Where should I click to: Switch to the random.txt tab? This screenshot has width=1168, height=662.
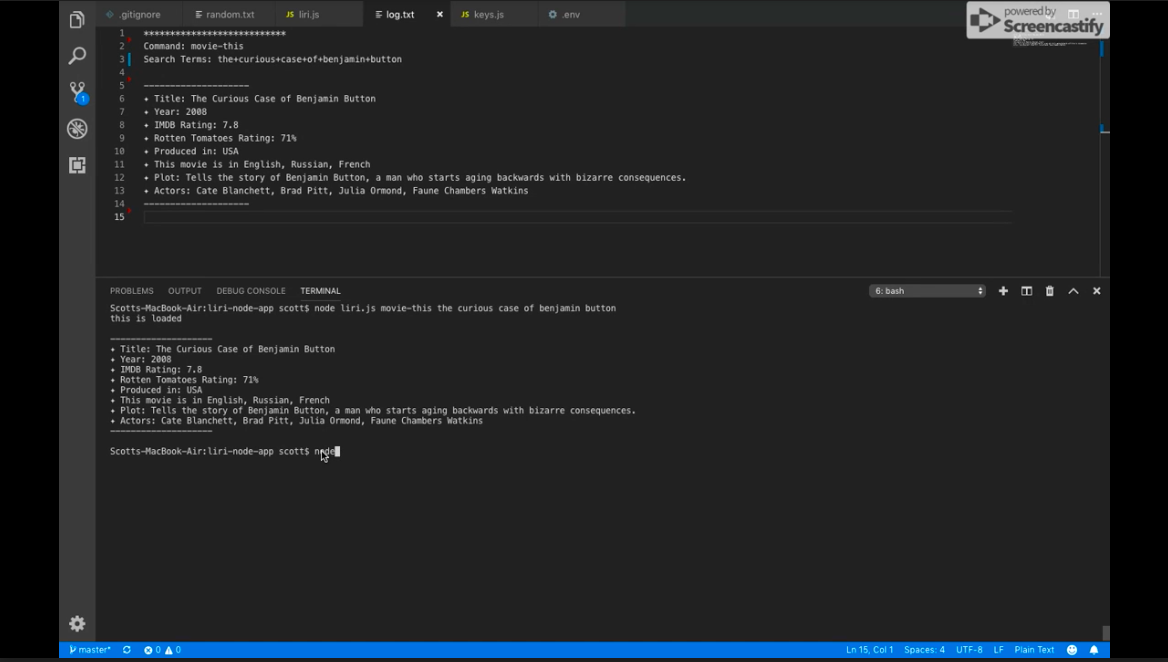[230, 14]
